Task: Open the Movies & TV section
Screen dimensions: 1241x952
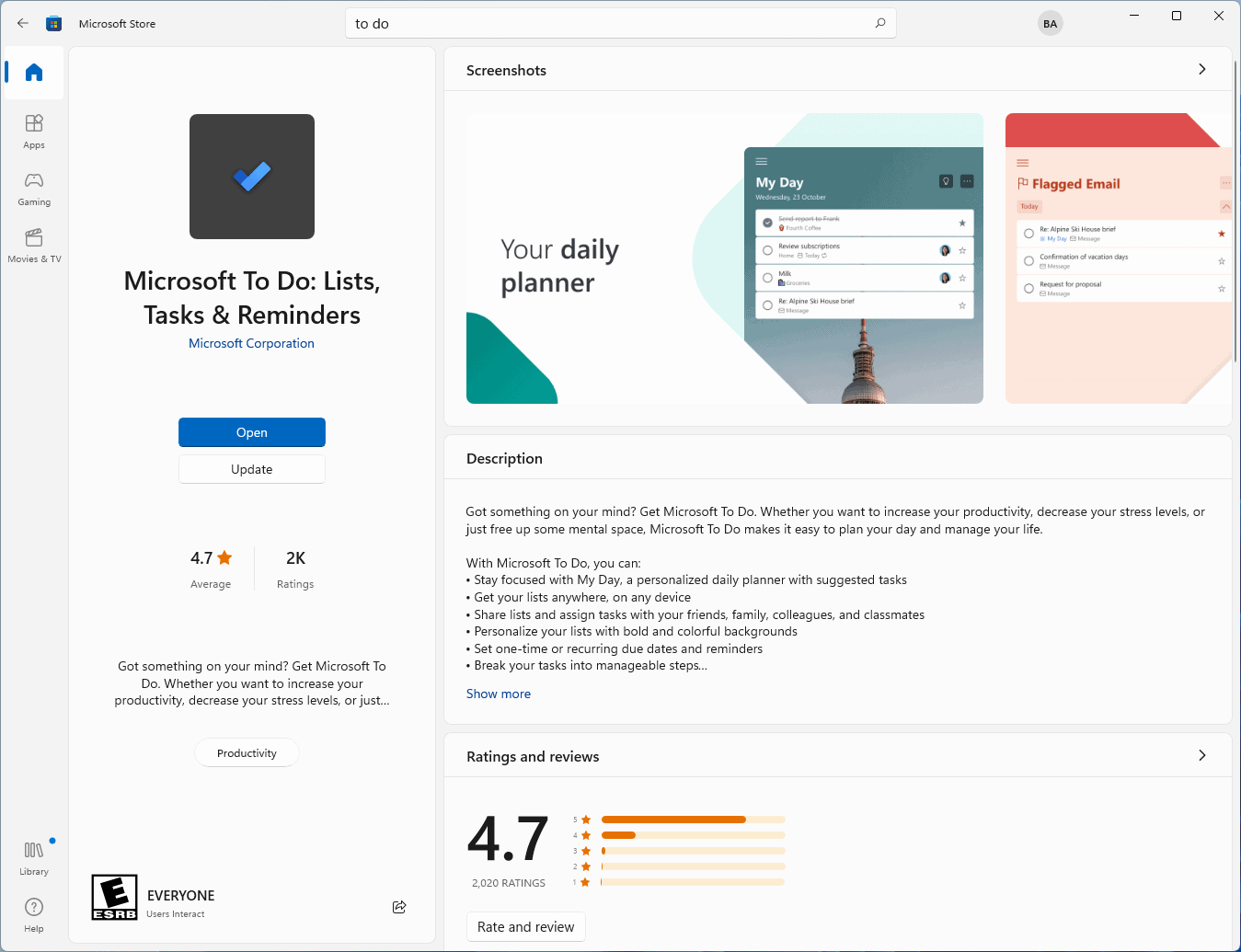Action: click(33, 247)
